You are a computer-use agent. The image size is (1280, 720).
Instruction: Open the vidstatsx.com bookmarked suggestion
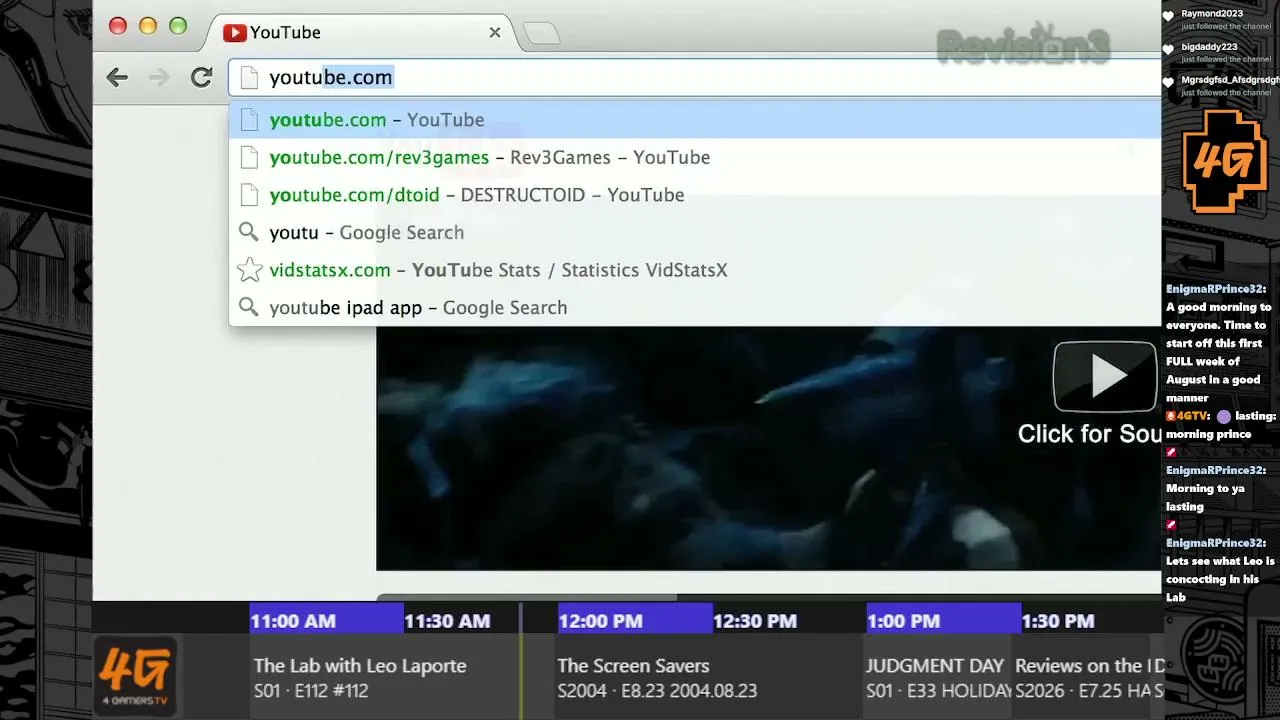695,270
